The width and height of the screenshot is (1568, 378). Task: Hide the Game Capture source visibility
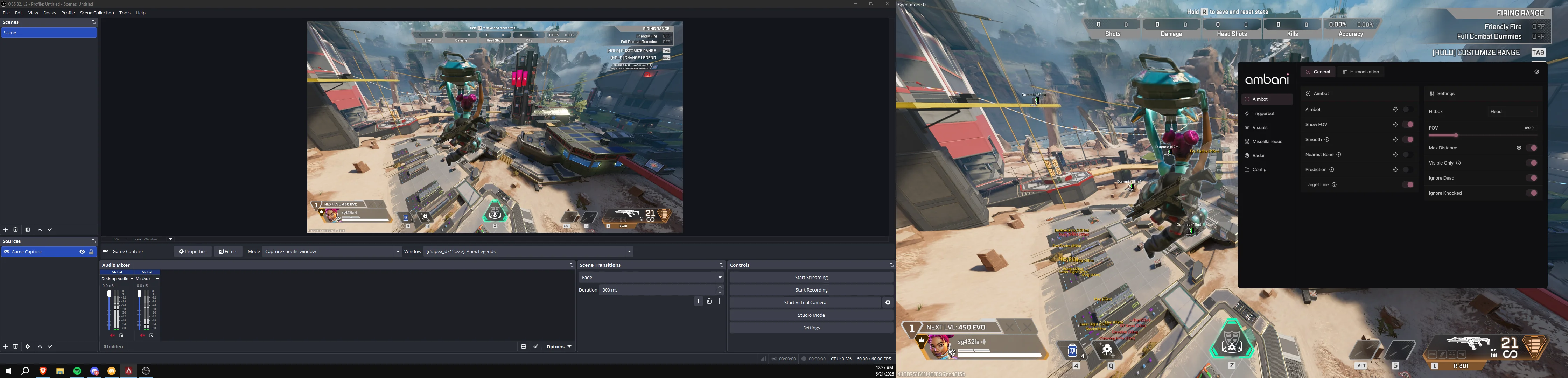pos(82,251)
